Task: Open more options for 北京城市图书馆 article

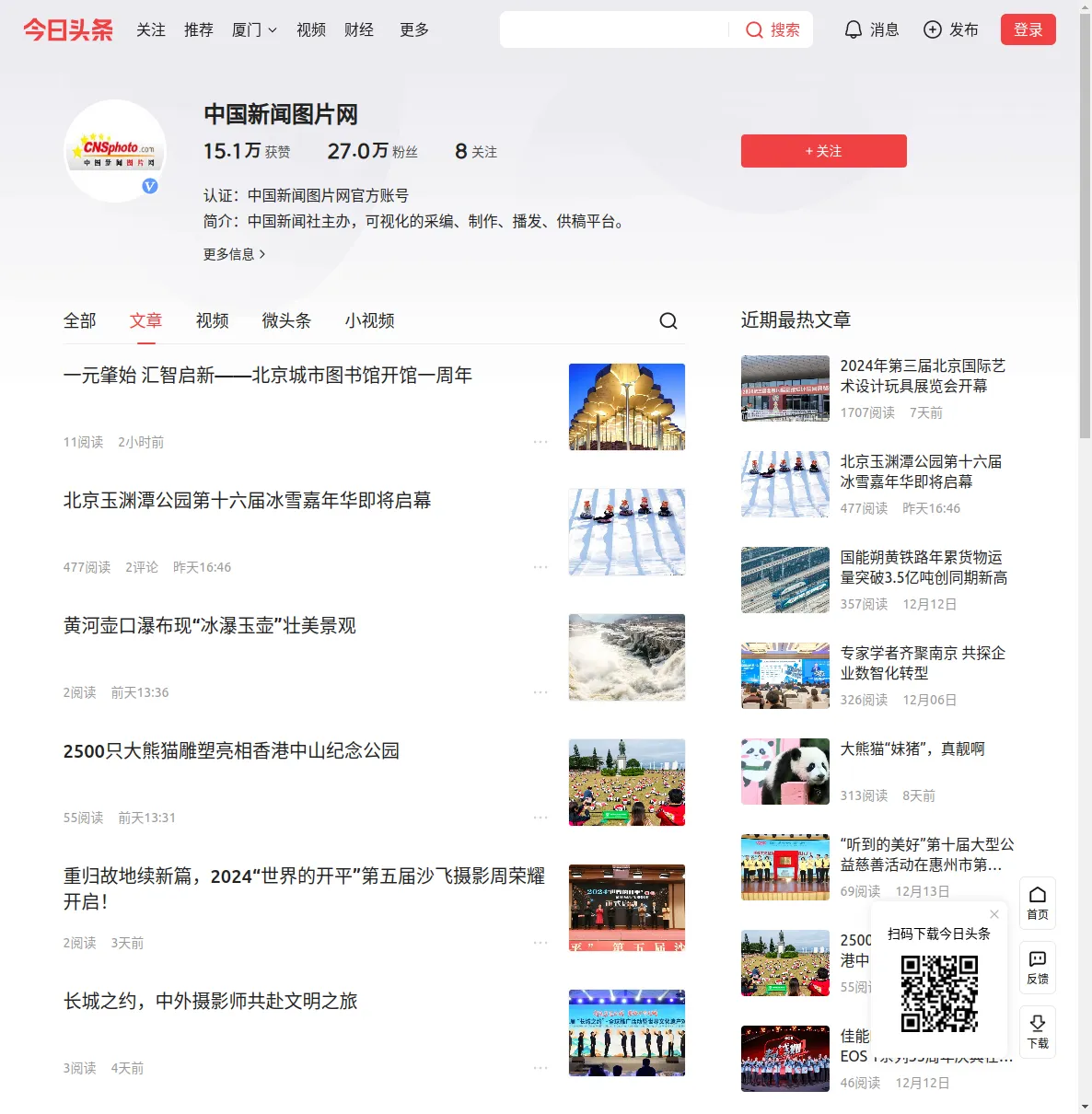Action: pyautogui.click(x=540, y=442)
